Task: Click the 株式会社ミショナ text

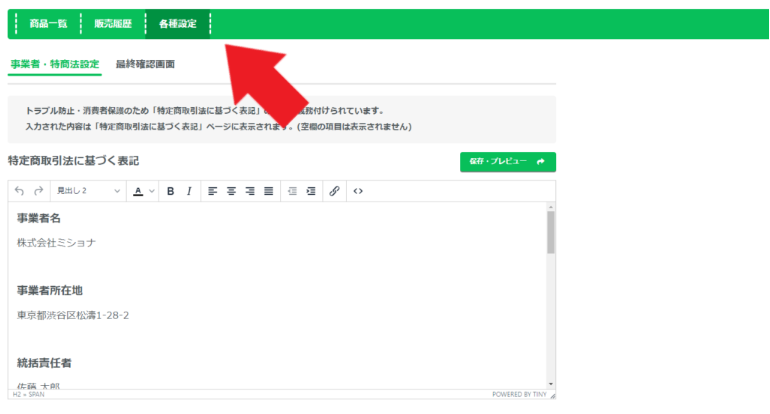Action: point(56,243)
